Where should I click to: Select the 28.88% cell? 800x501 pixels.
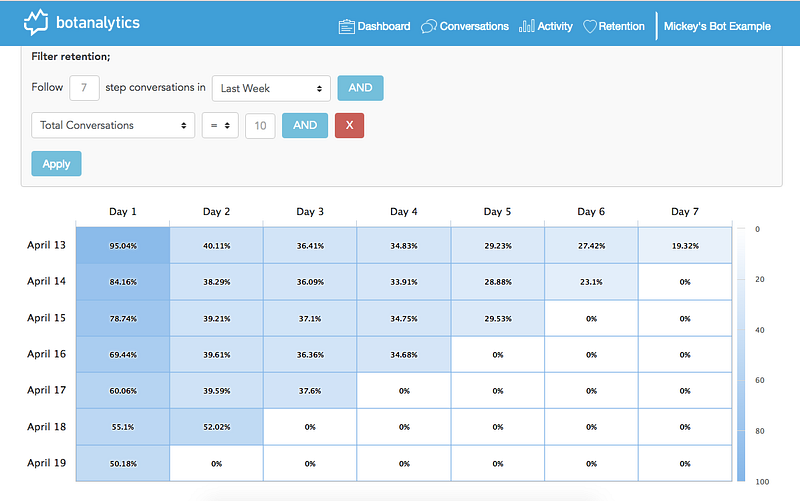point(497,282)
